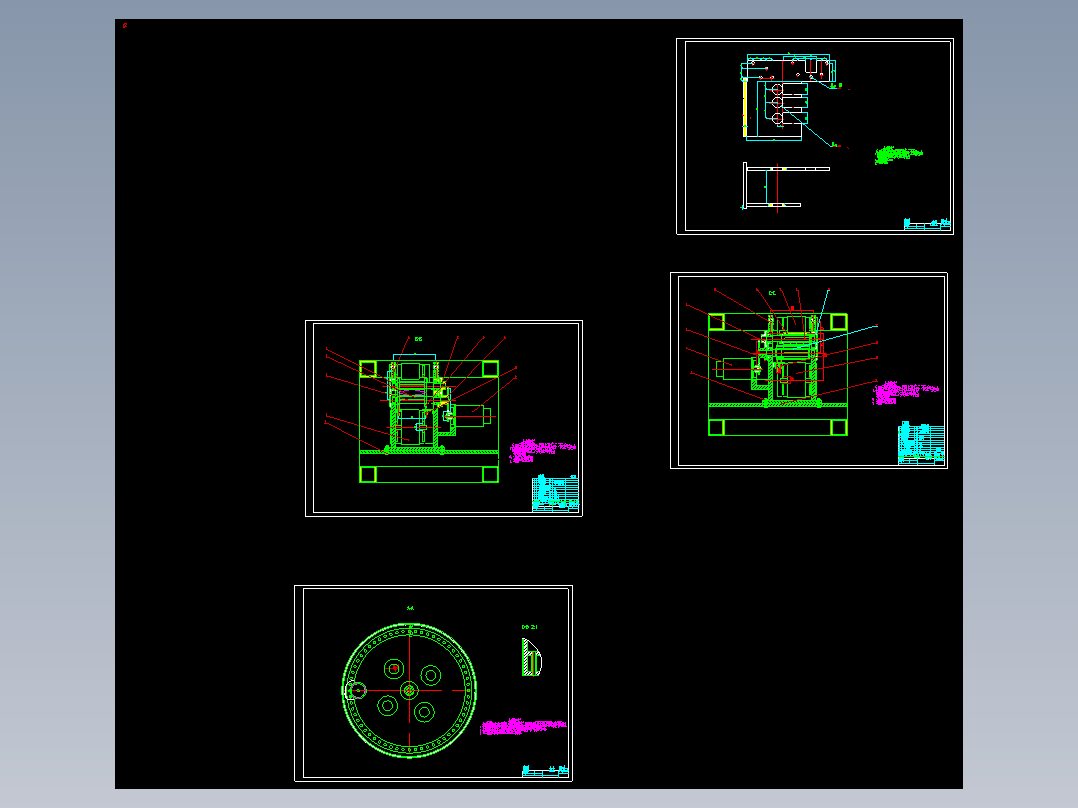Click title block of the gear plate sheet
Screen dimensions: 1078x808
click(x=545, y=772)
